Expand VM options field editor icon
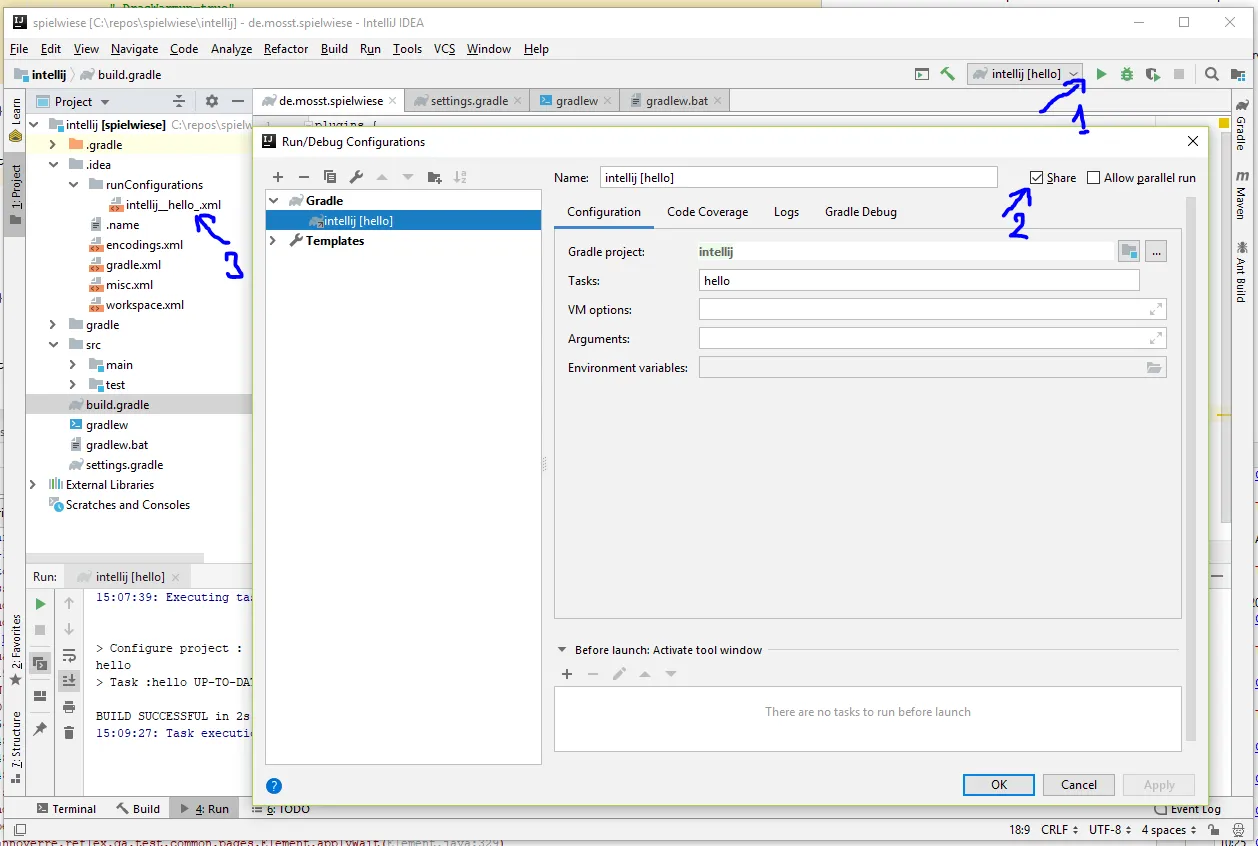 pyautogui.click(x=1156, y=310)
